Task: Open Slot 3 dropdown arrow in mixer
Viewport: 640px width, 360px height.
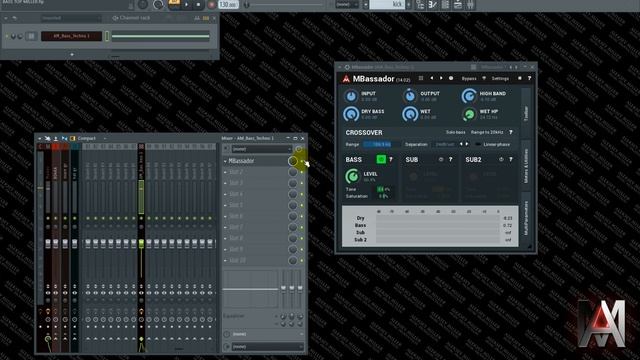Action: [x=225, y=183]
